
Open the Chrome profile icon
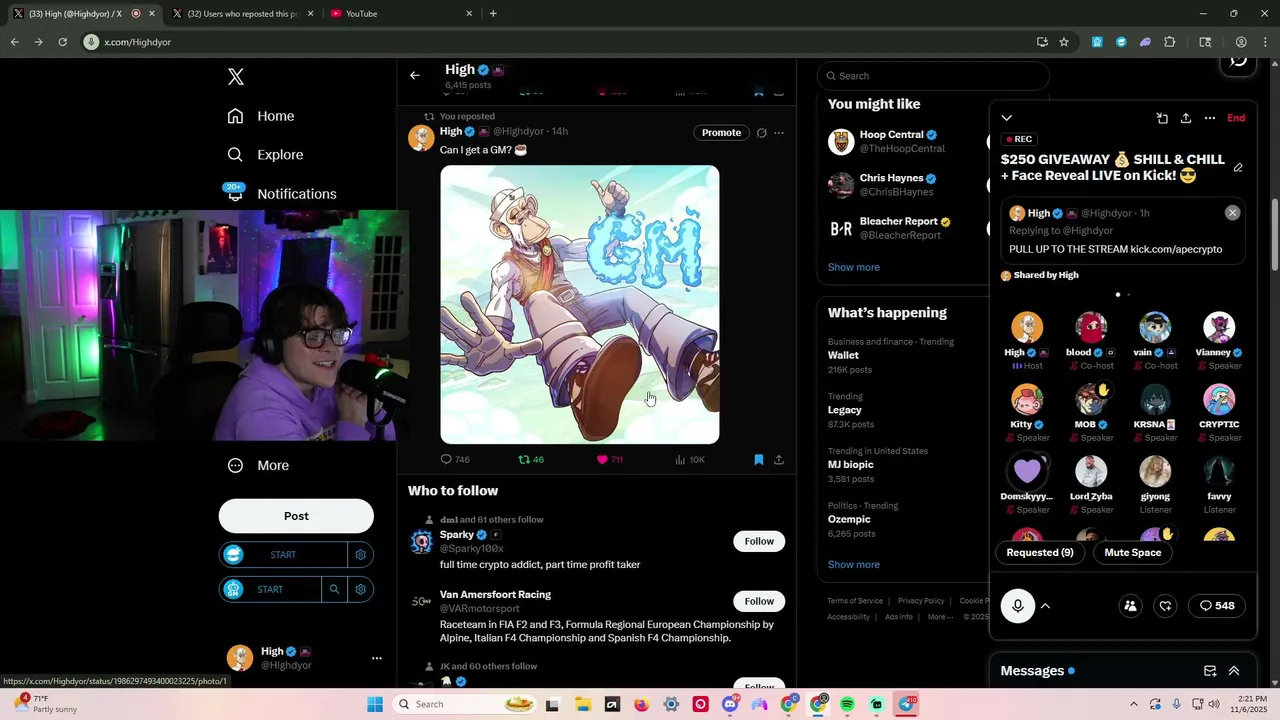click(x=1241, y=42)
